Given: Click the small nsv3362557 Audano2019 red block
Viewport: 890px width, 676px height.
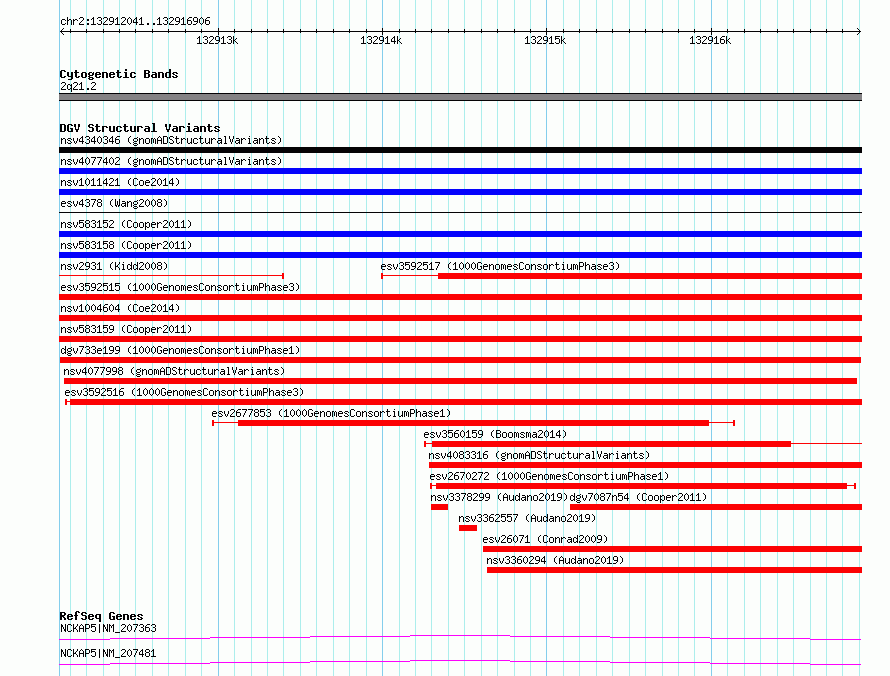Looking at the screenshot, I should click(468, 528).
